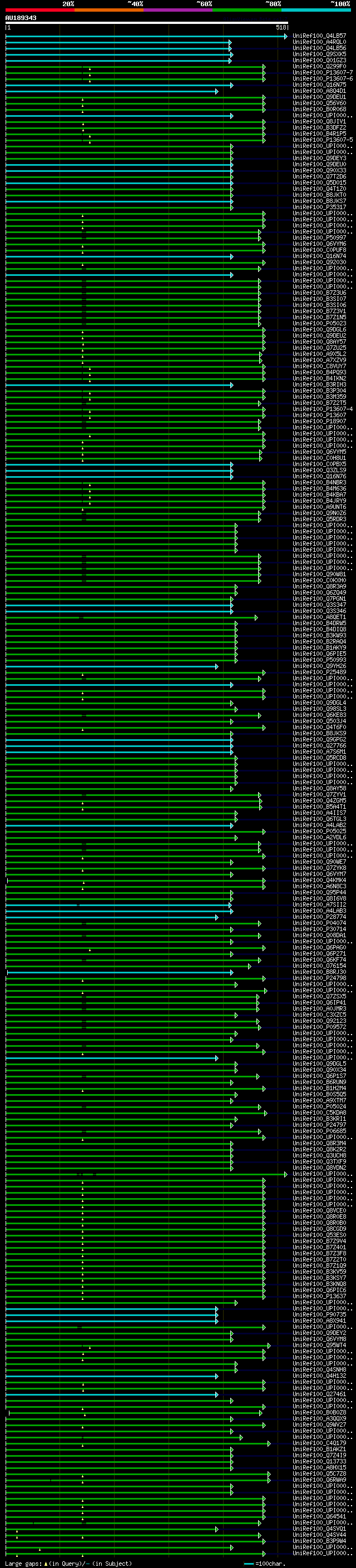Click hit label UniRef100_B0R068
Image resolution: width=356 pixels, height=1568 pixels.
[x=319, y=109]
